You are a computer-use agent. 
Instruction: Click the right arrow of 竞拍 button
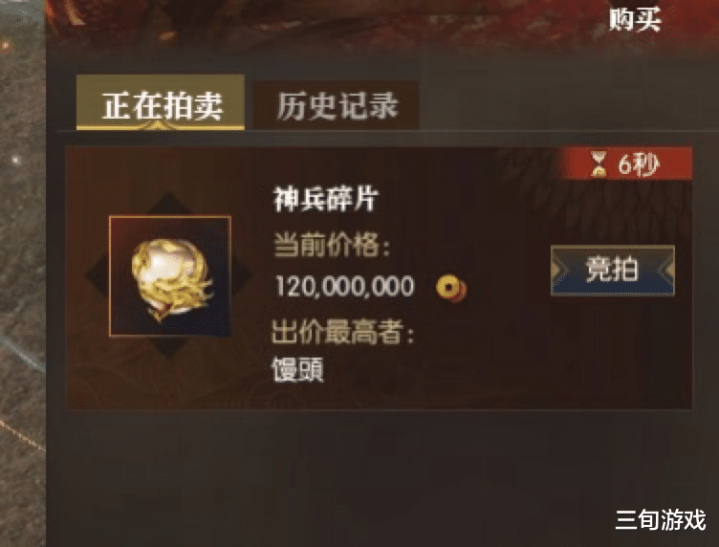pos(666,271)
